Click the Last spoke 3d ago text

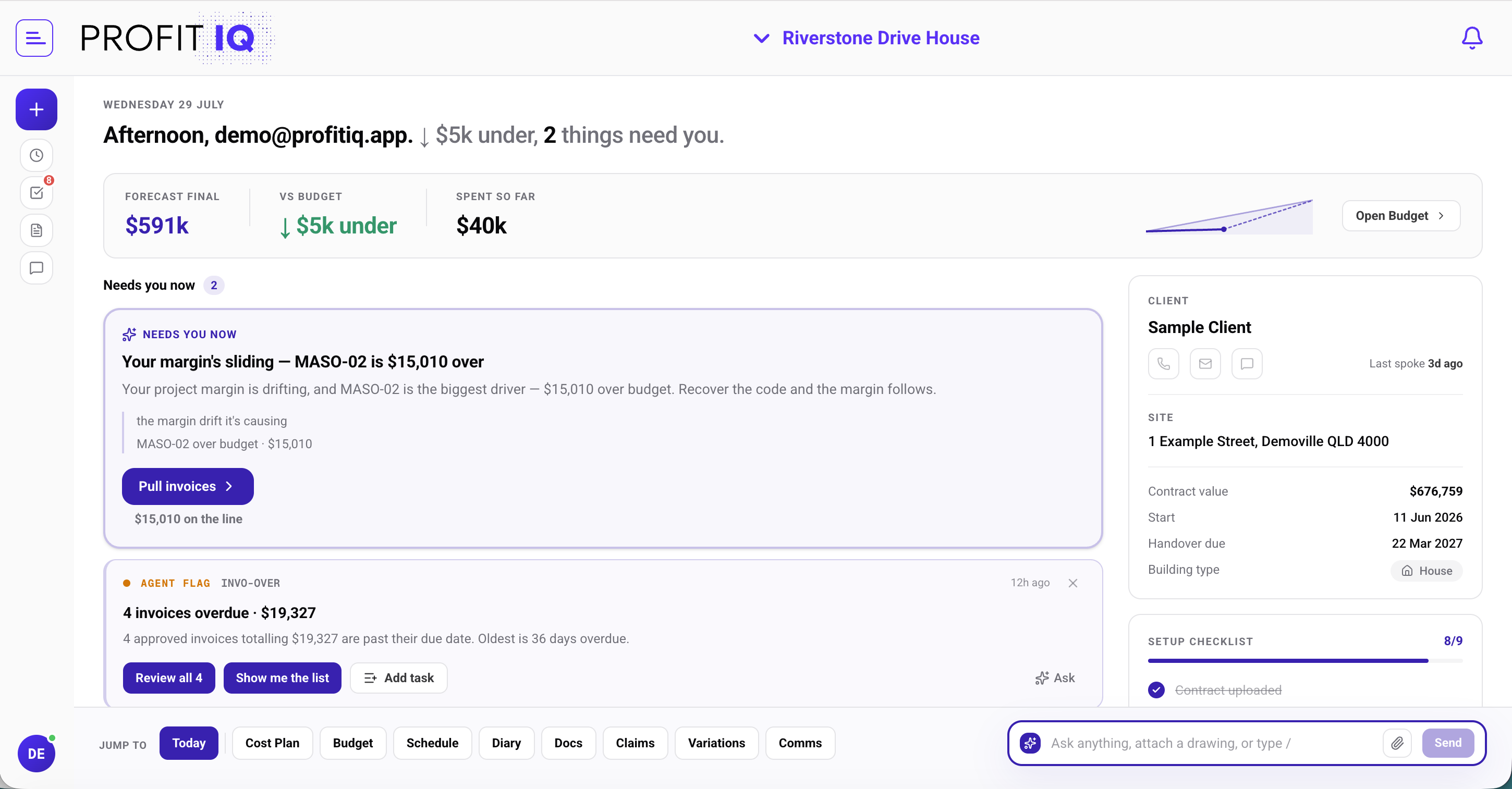point(1416,364)
